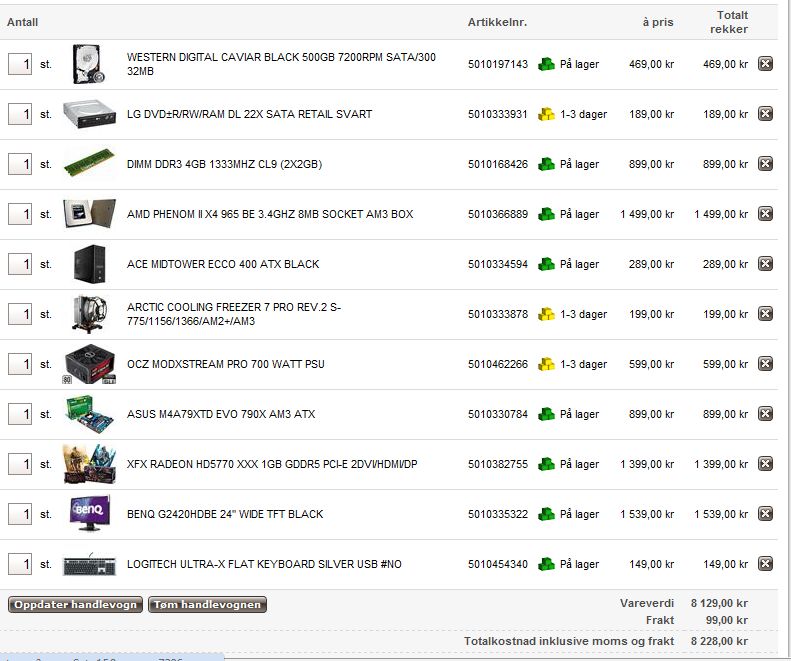Click stock icon for Logitech keyboard row
Screen dimensions: 791x661
click(x=546, y=564)
